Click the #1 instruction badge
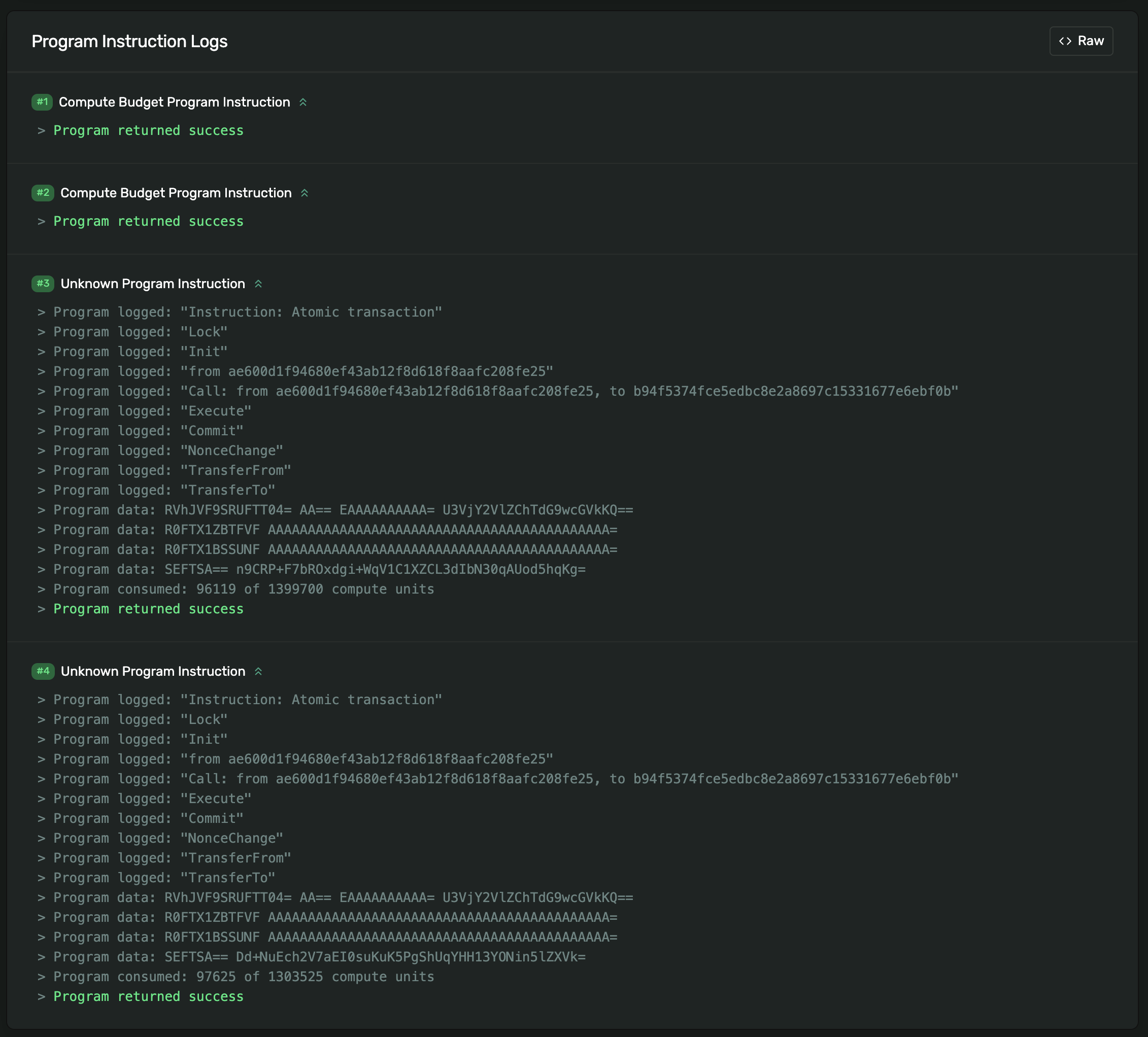Viewport: 1148px width, 1037px height. (42, 102)
